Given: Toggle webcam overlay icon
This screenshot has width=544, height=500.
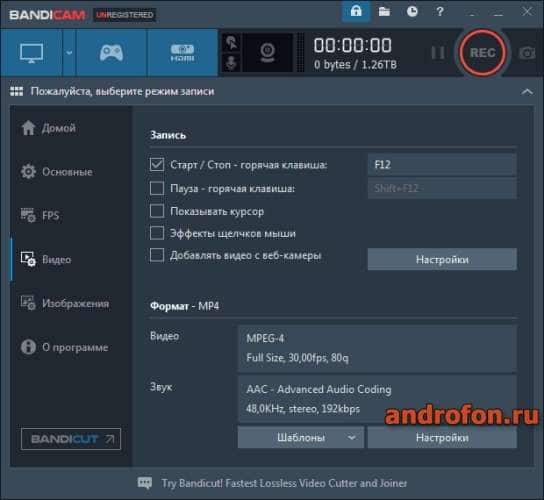Looking at the screenshot, I should point(267,53).
